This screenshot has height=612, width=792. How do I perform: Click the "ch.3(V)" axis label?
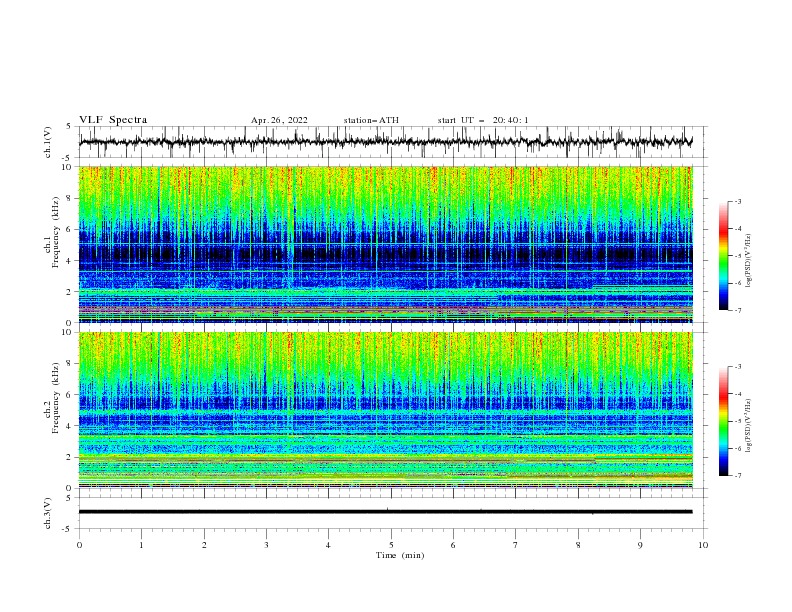48,513
